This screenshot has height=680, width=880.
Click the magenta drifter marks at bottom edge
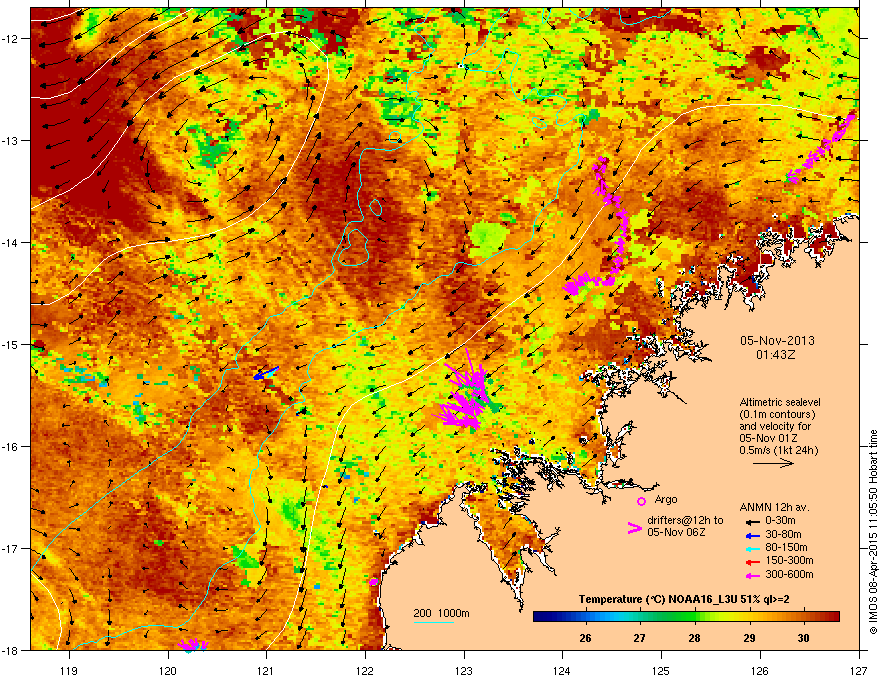[x=193, y=645]
